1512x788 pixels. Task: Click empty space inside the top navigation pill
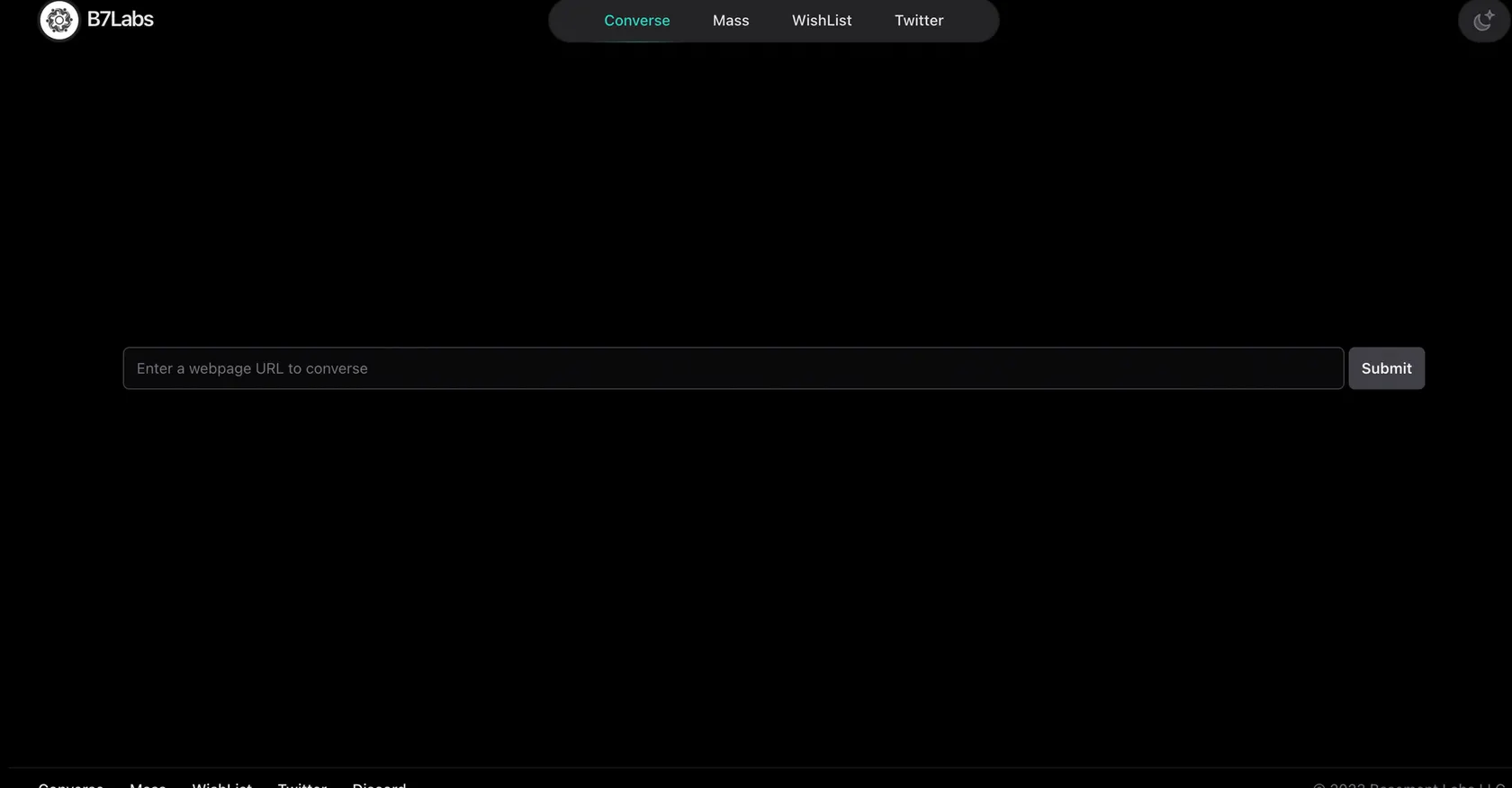[970, 21]
